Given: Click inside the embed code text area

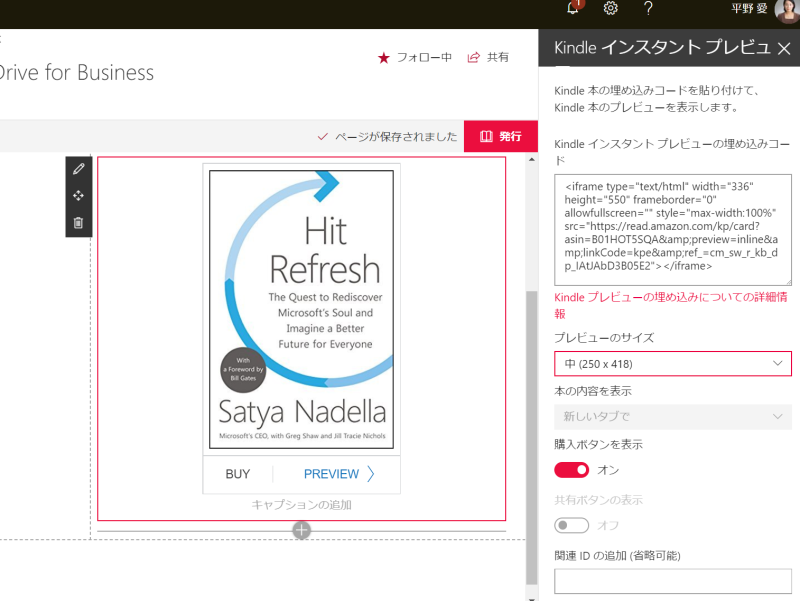Looking at the screenshot, I should point(673,230).
